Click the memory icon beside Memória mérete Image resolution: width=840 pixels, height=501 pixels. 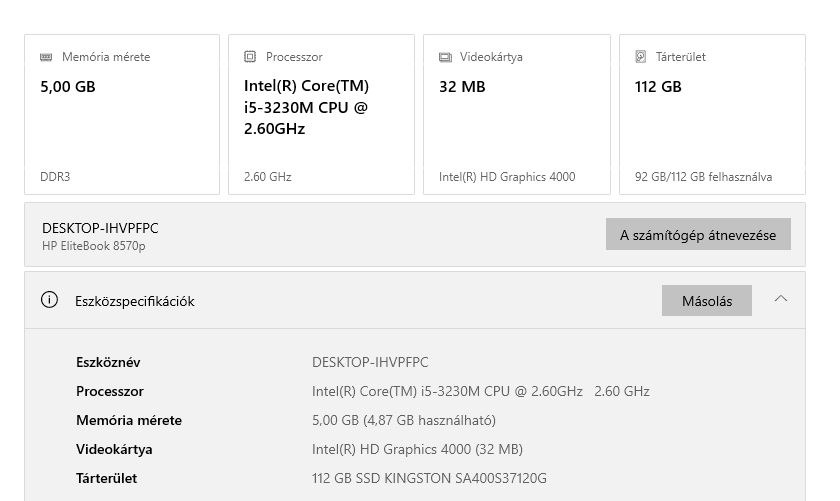[47, 57]
